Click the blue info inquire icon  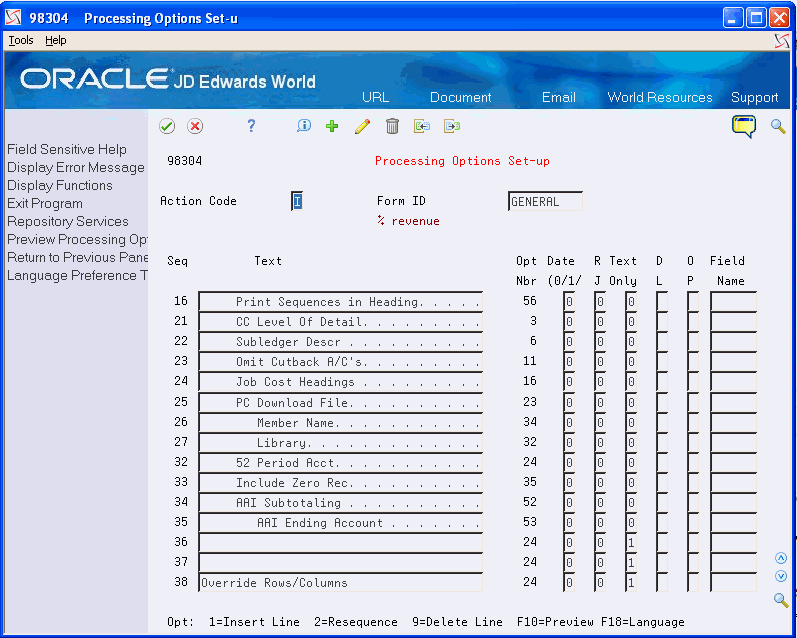tap(304, 126)
